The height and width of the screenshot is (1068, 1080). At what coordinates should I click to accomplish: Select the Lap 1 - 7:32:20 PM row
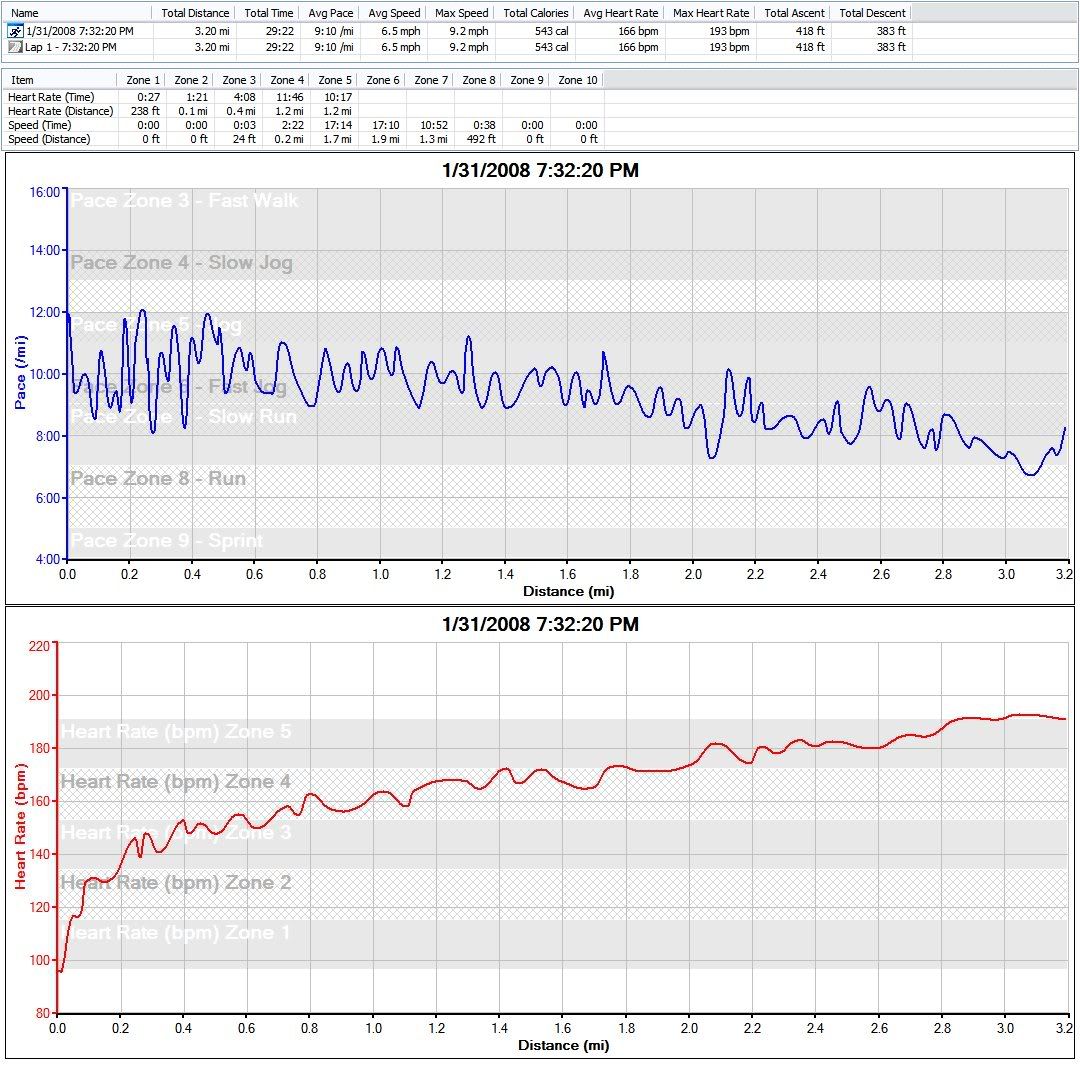[x=70, y=46]
